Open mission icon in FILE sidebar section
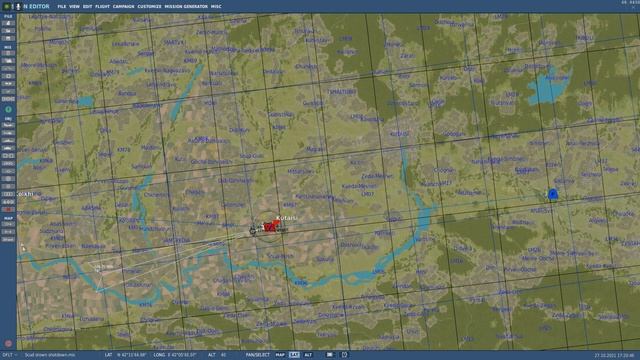This screenshot has width=640, height=360. [8, 31]
